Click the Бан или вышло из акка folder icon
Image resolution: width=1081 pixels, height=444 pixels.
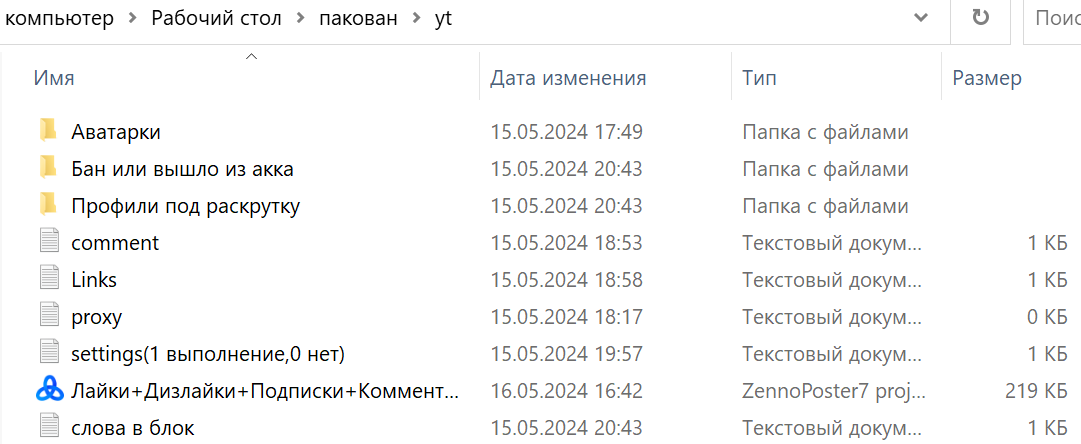coord(48,168)
